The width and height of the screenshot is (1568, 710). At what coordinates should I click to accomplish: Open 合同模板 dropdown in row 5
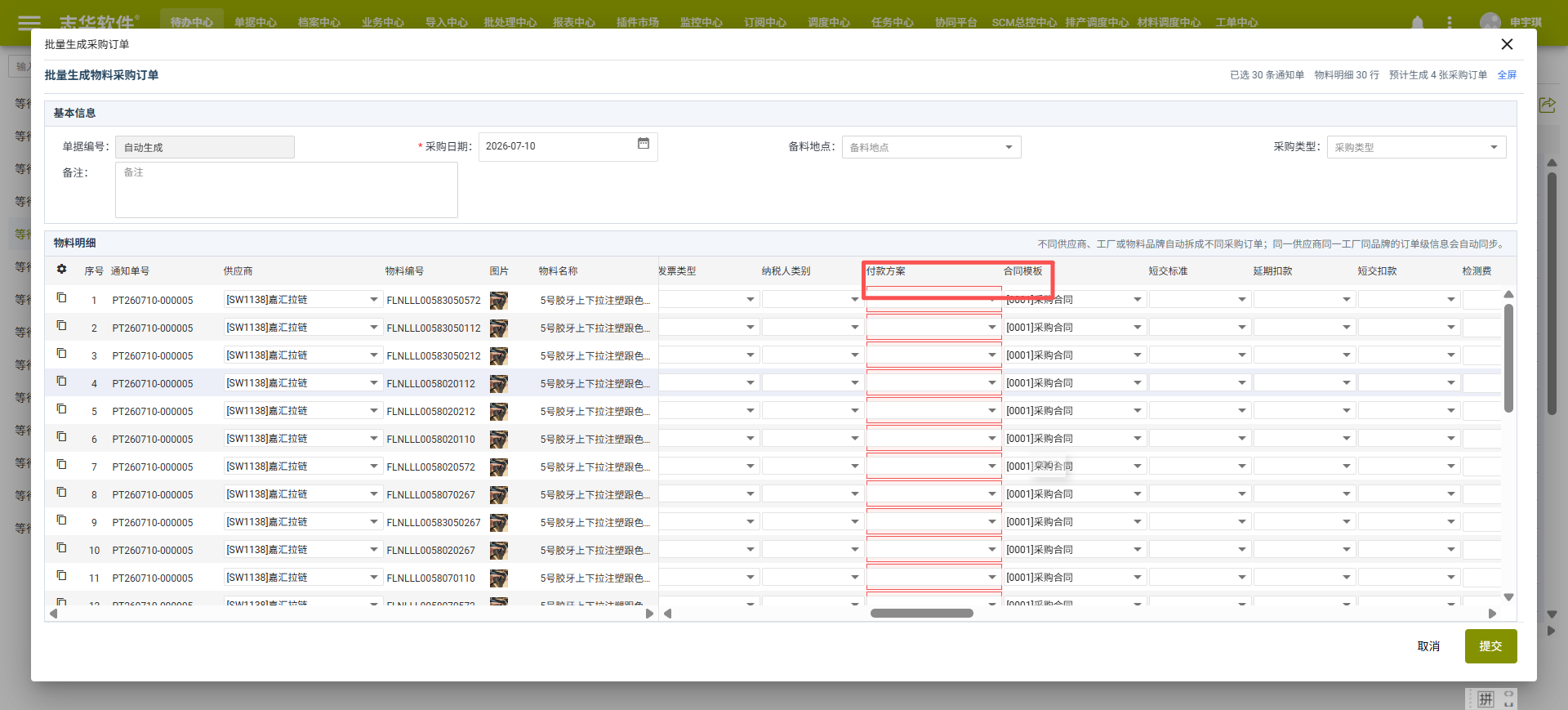pyautogui.click(x=1138, y=411)
